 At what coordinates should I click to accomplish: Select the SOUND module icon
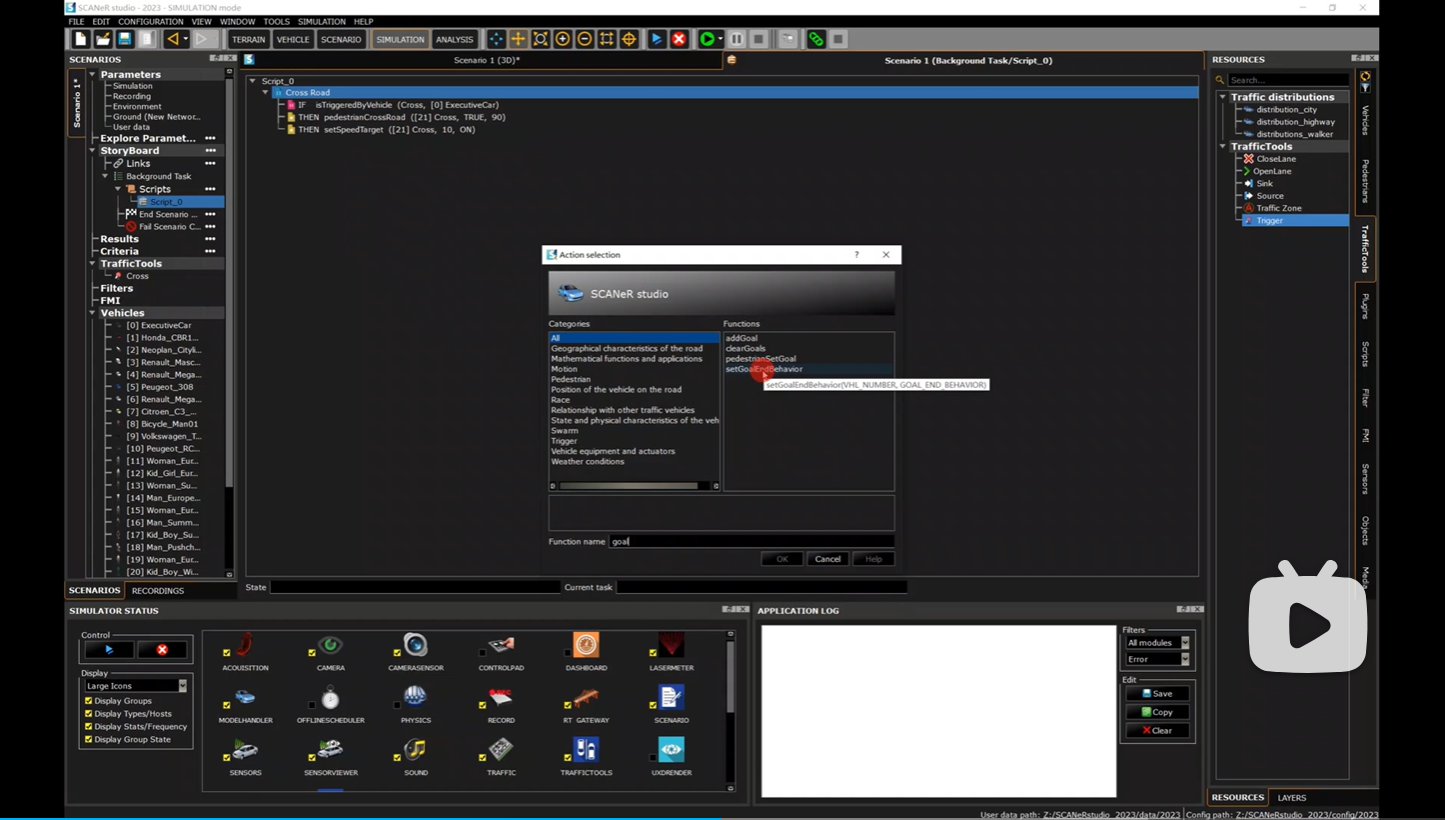point(415,750)
